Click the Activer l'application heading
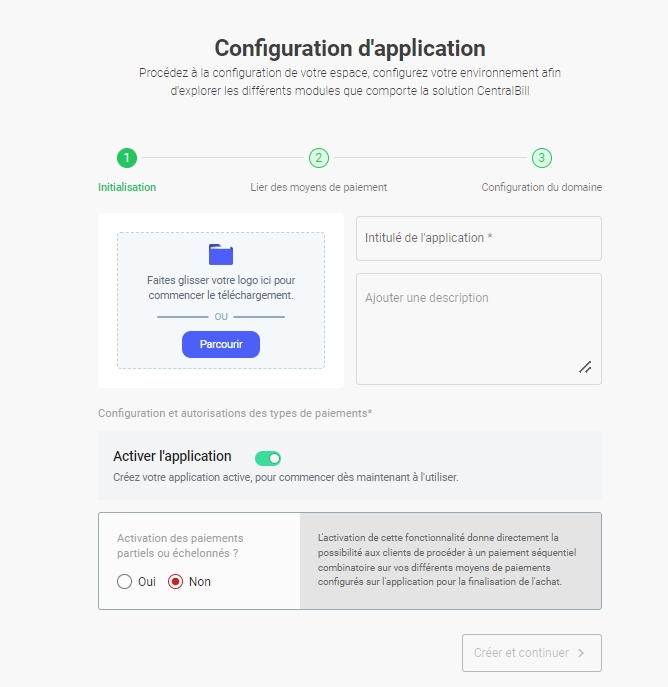668x687 pixels. pos(172,456)
